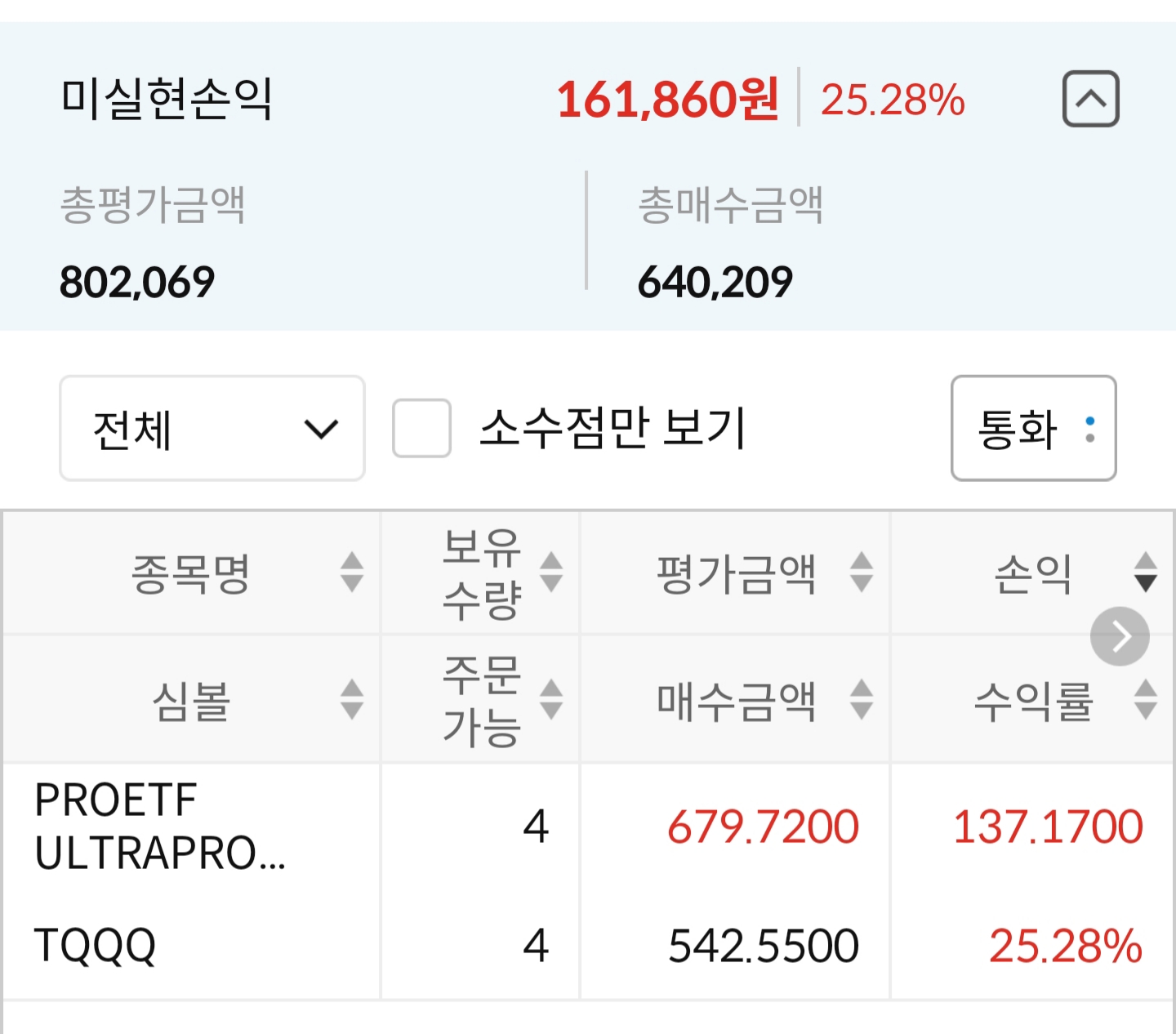Click the 총평가금액 label
Image resolution: width=1176 pixels, height=1034 pixels.
click(x=153, y=204)
